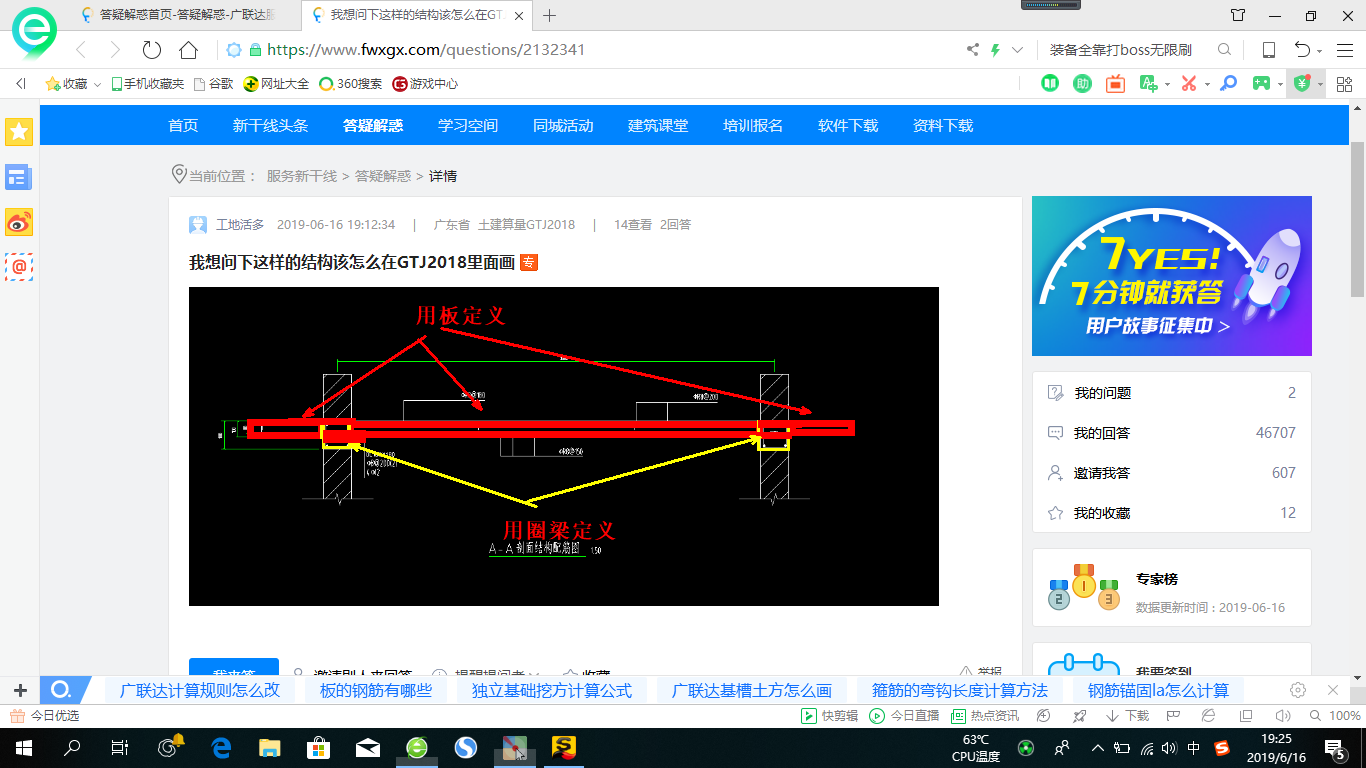Expand the gamepad extension dropdown arrow

[1280, 84]
